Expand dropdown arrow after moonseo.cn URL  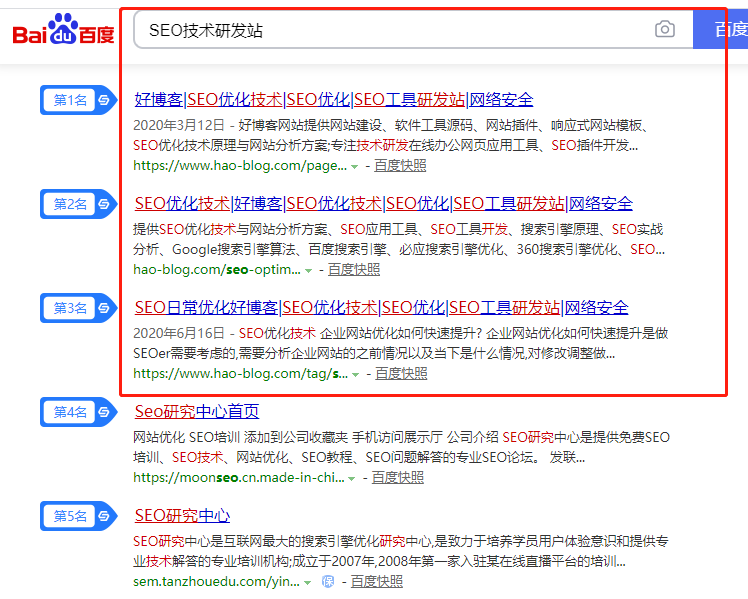point(352,479)
